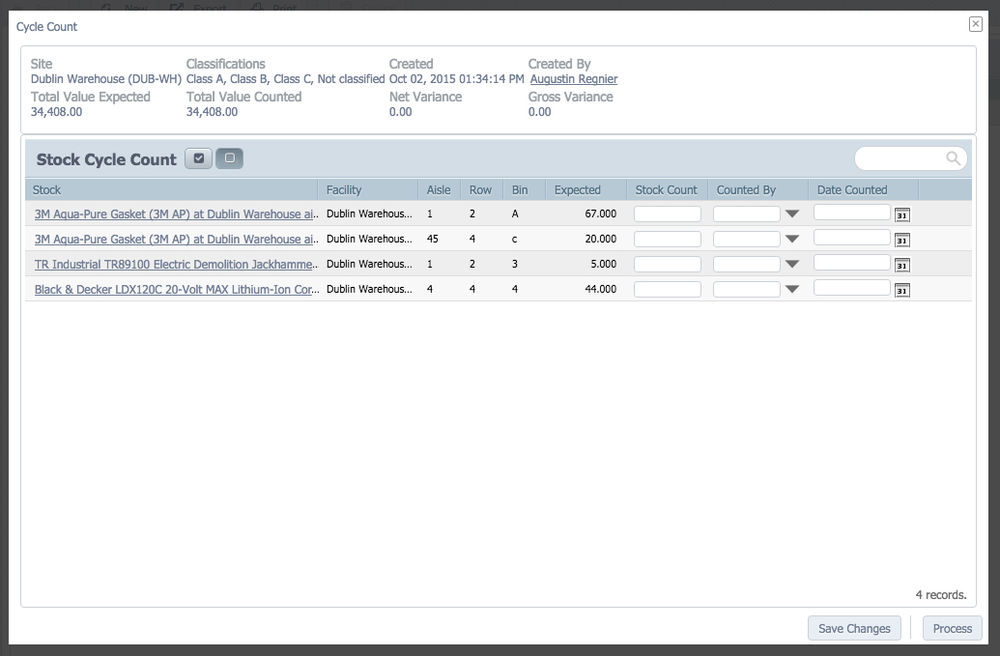The width and height of the screenshot is (1000, 656).
Task: Click the Save Changes button
Action: [x=854, y=628]
